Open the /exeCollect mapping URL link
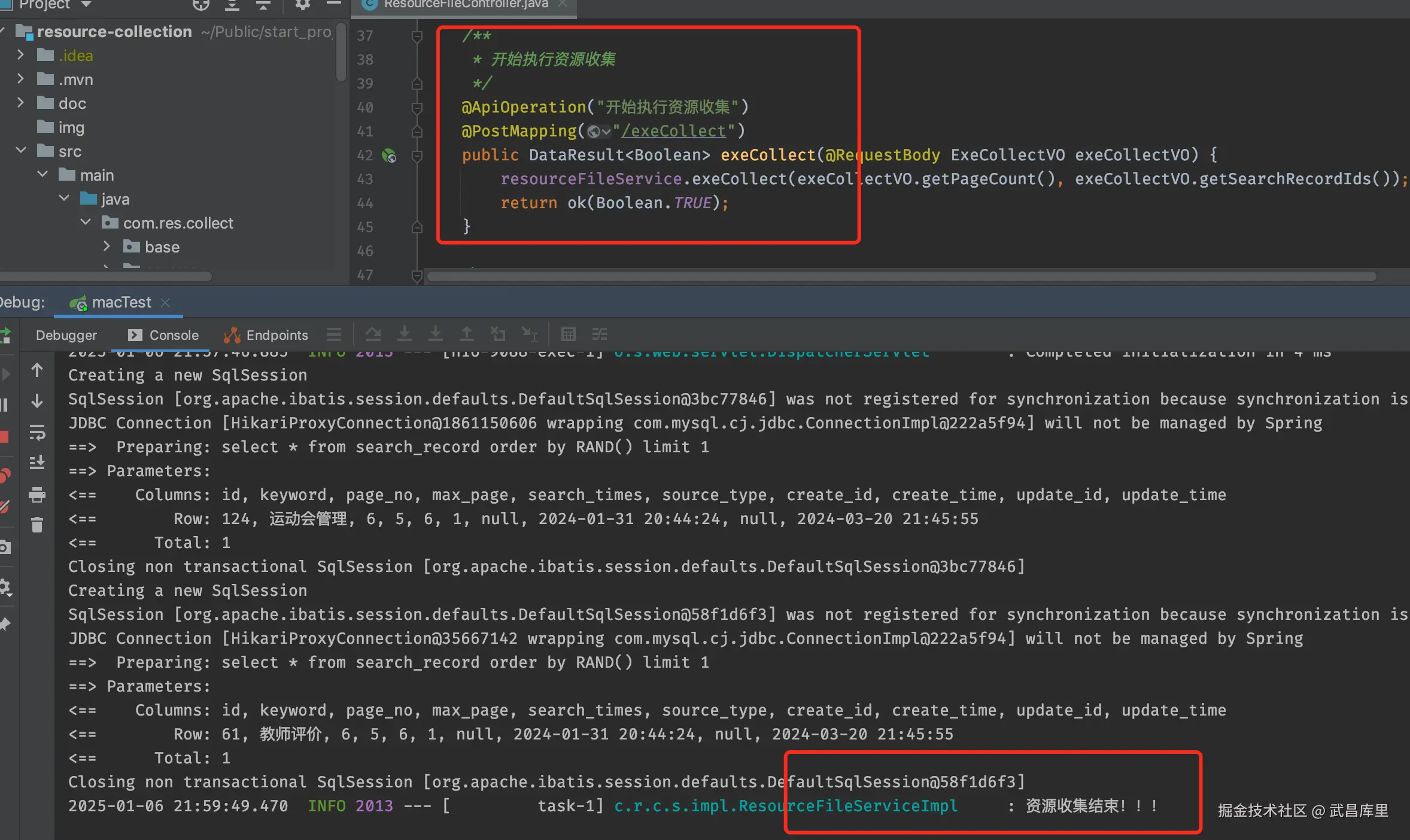Viewport: 1410px width, 840px height. coord(673,131)
